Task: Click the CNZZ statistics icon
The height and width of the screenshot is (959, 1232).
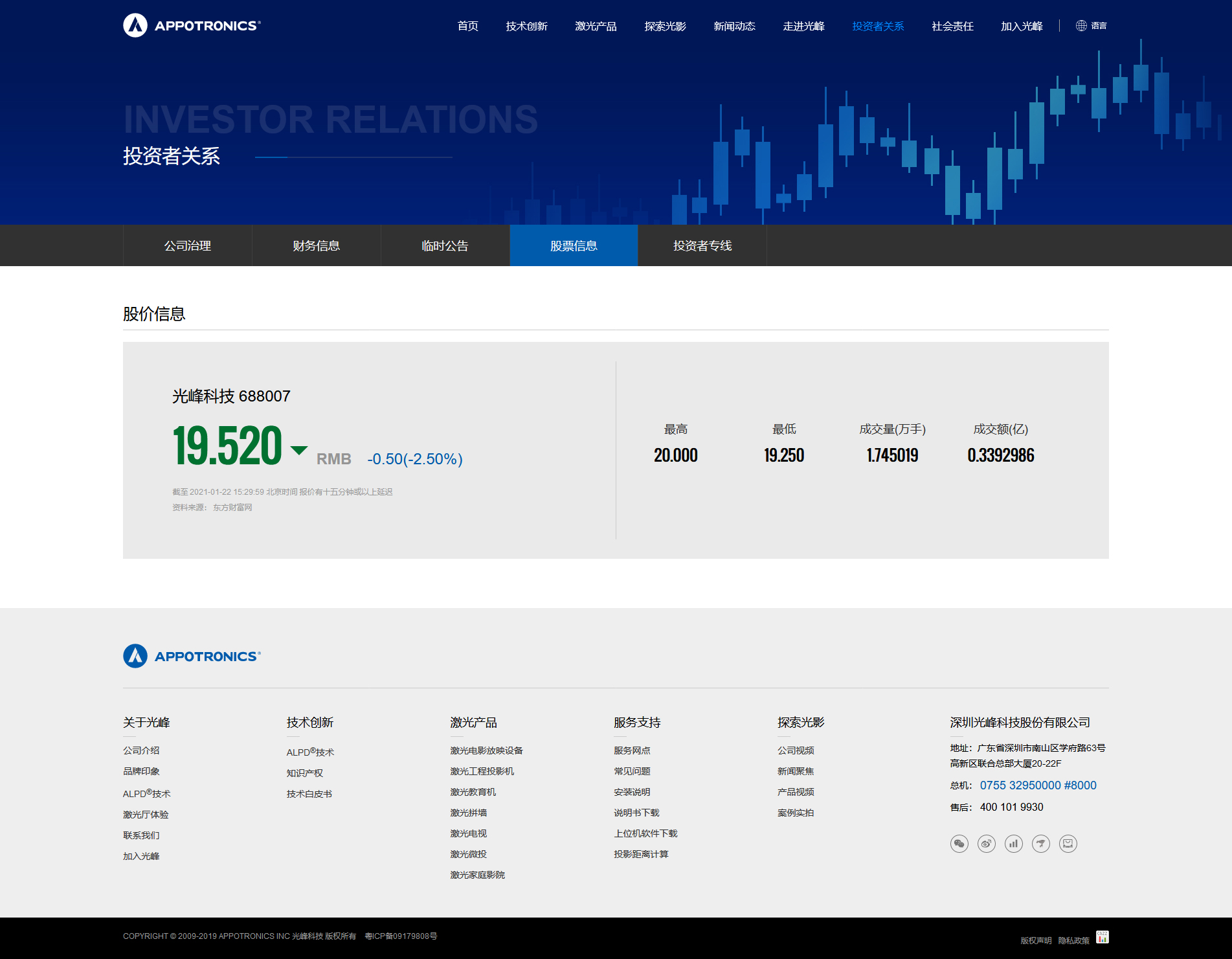Action: point(1102,938)
